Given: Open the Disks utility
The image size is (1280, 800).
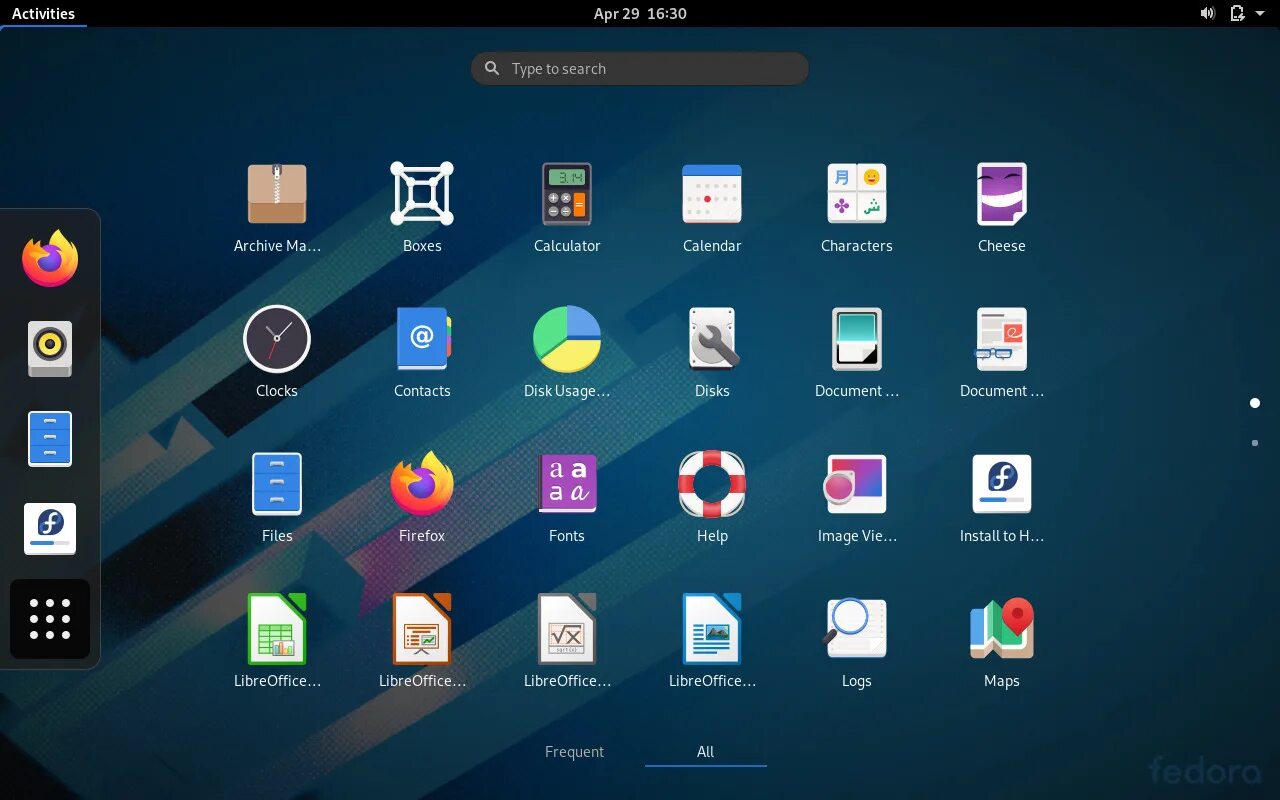Looking at the screenshot, I should [x=712, y=339].
